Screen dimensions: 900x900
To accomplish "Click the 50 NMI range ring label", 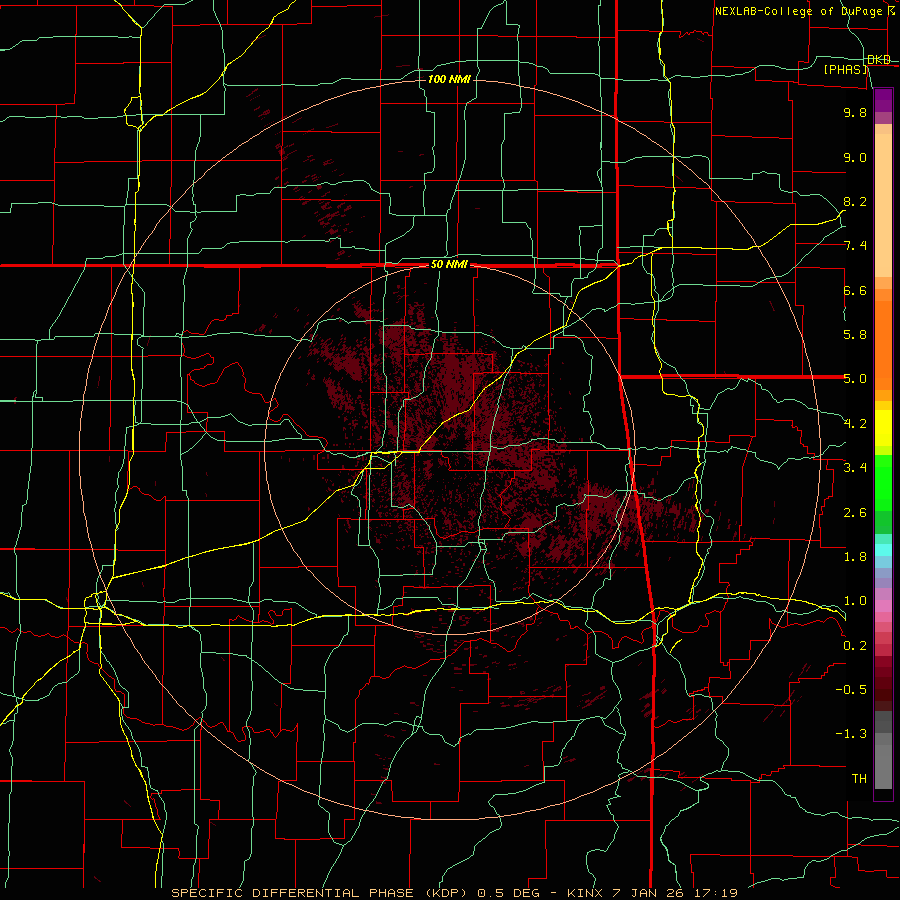I will tap(449, 265).
